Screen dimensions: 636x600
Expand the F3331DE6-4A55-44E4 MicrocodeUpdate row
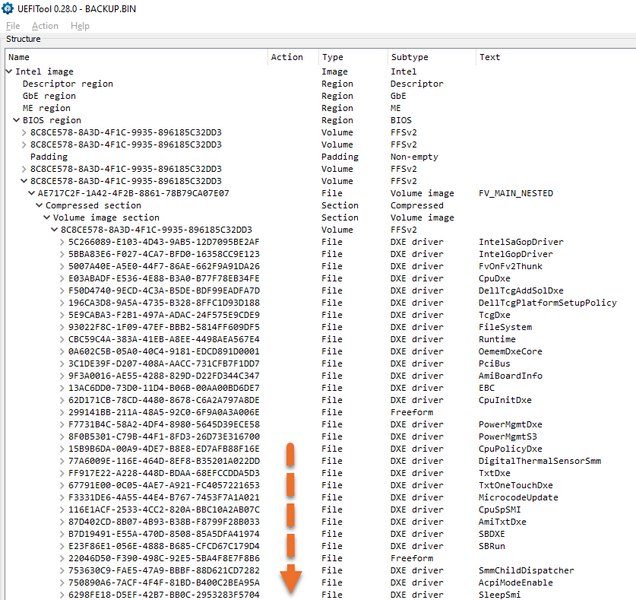[x=62, y=498]
